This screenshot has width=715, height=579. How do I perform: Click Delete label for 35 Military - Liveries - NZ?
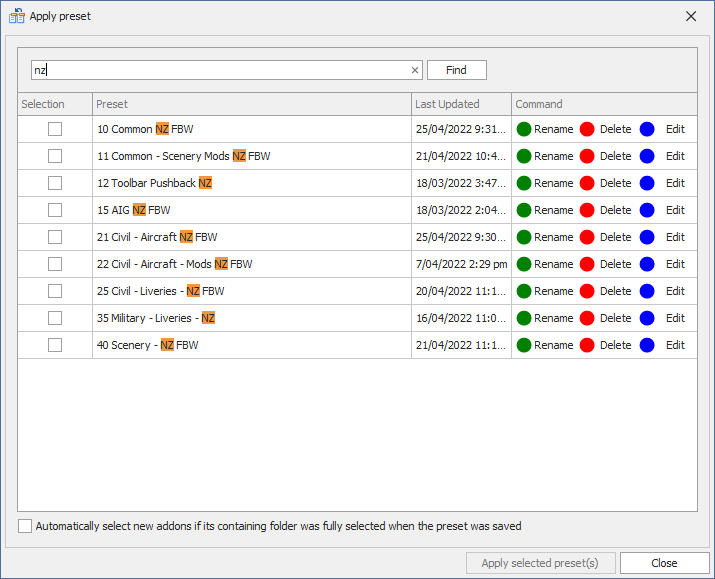point(616,318)
